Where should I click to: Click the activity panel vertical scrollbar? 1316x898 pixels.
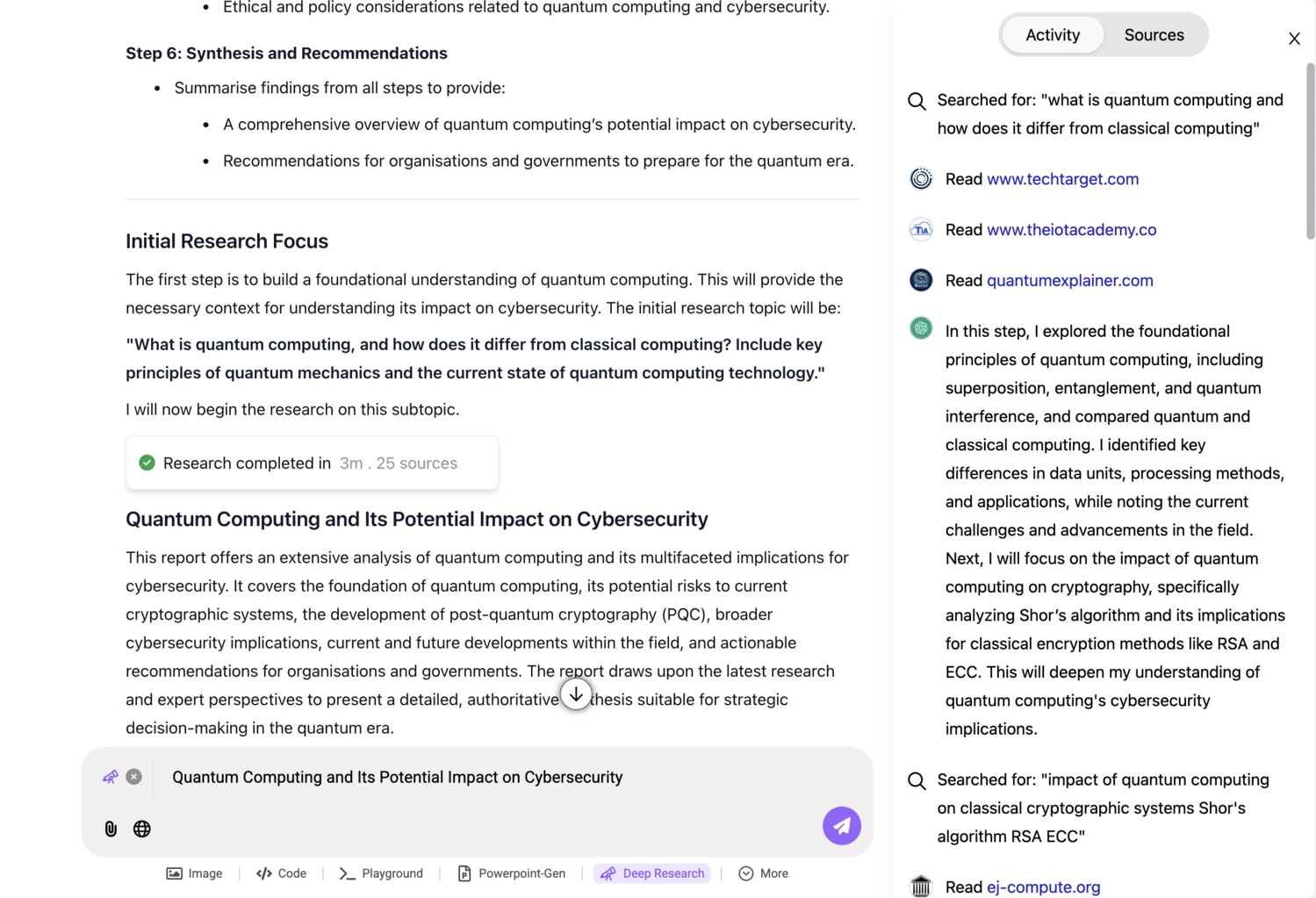point(1310,151)
